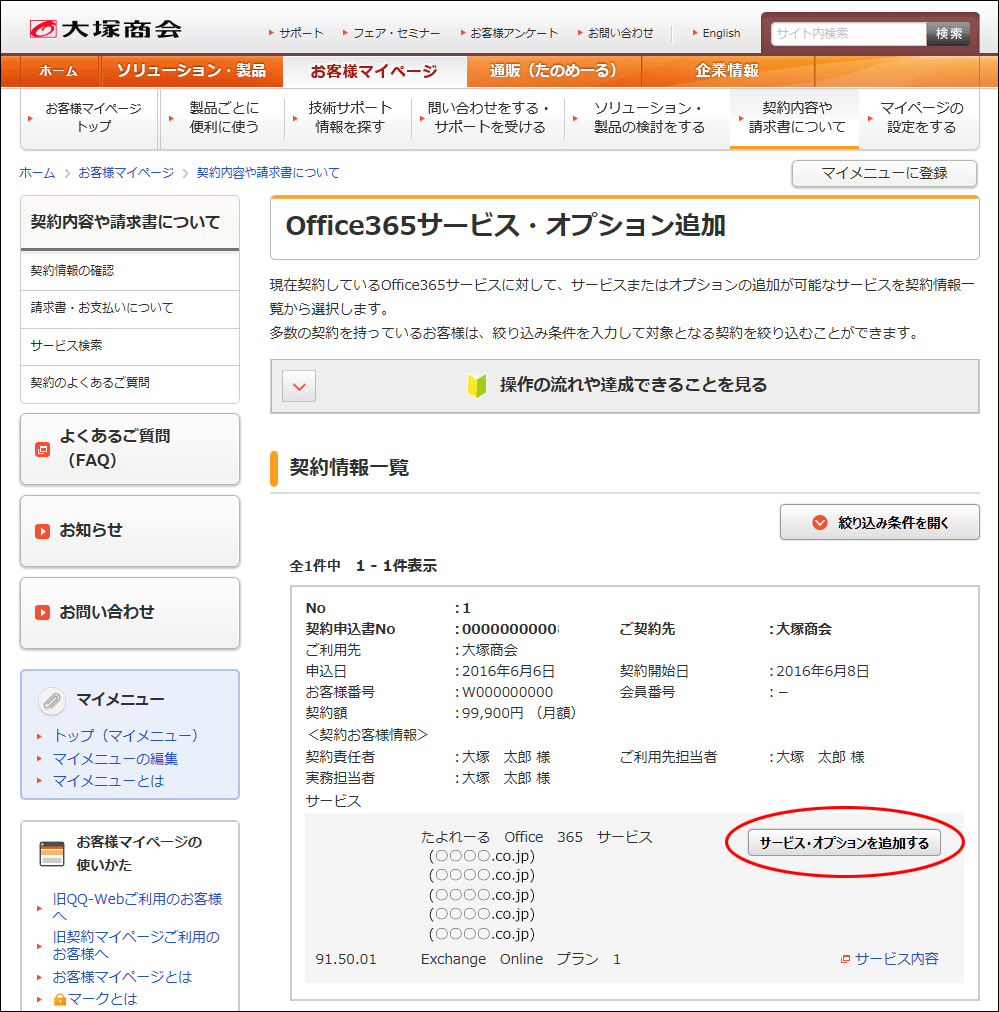Open サービス検索 in sidebar
The image size is (999, 1012).
(x=130, y=346)
